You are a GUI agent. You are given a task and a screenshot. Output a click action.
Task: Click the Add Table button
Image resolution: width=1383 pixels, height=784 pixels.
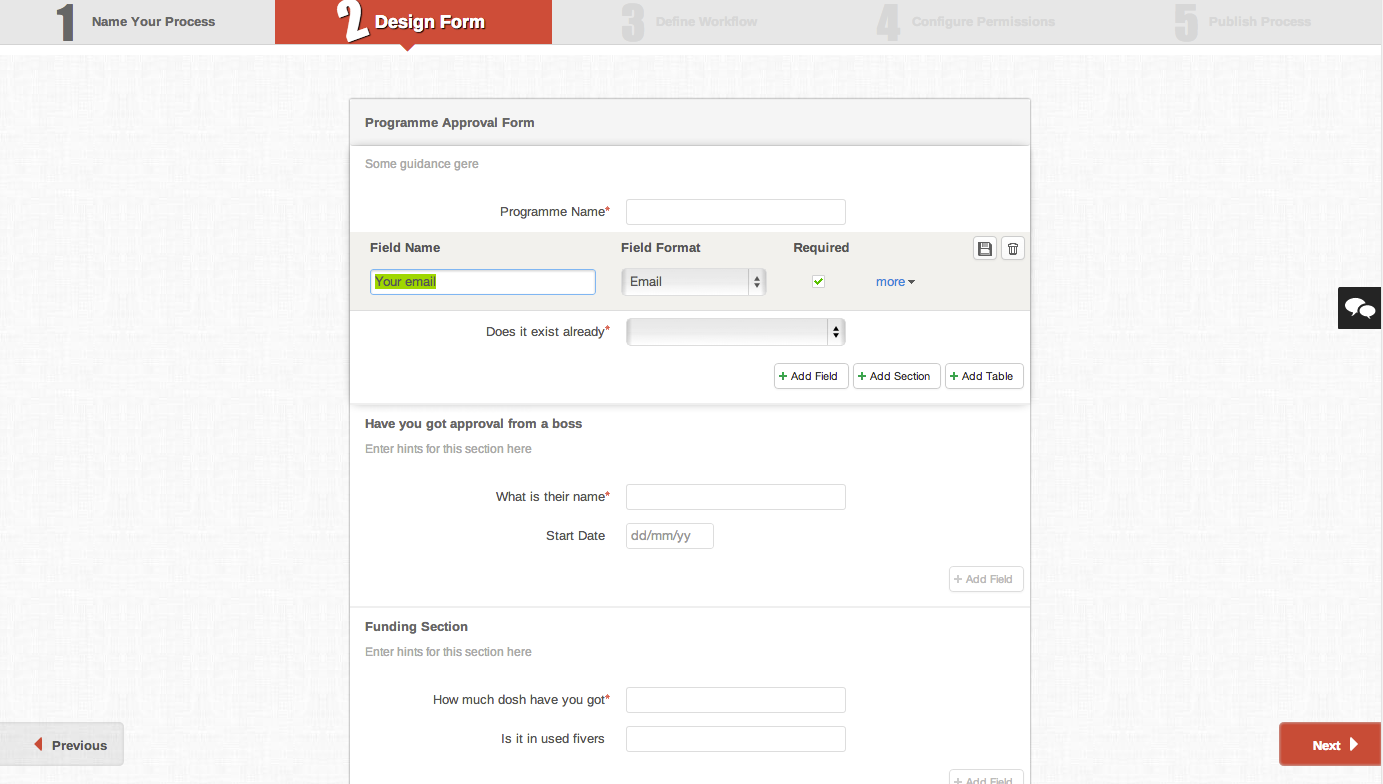pyautogui.click(x=984, y=376)
